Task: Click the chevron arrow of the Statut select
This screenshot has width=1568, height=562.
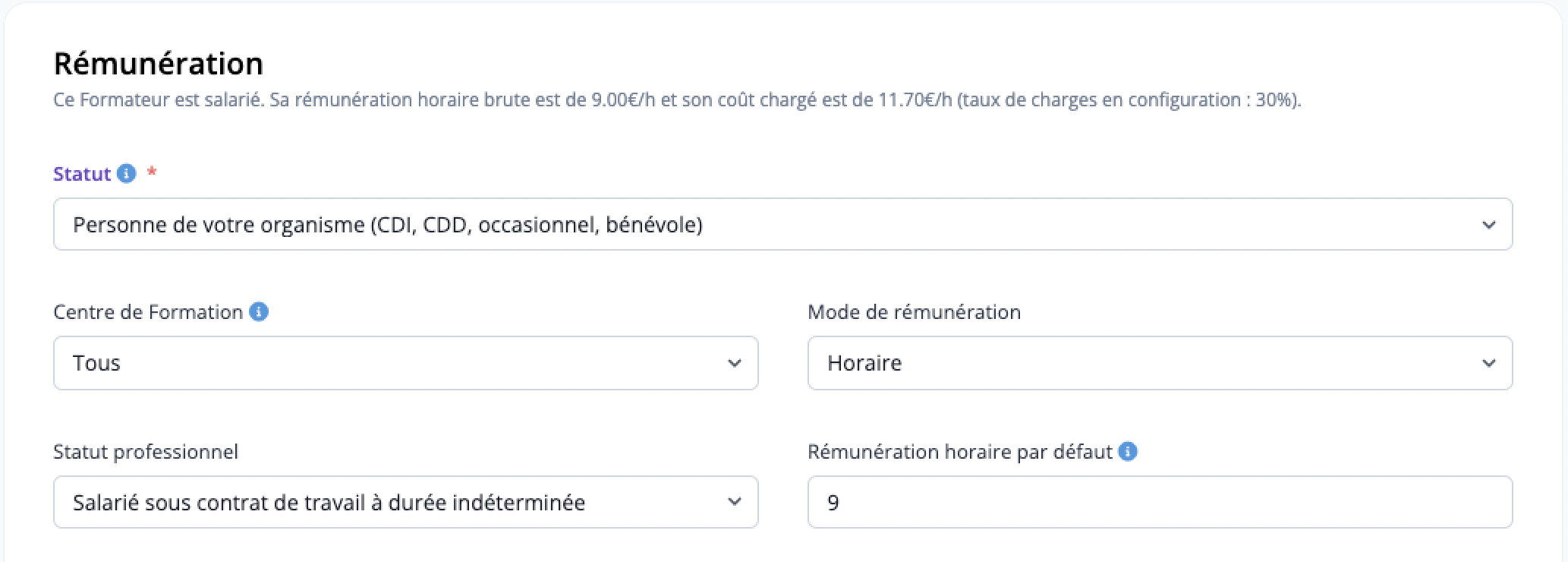Action: pyautogui.click(x=1488, y=225)
